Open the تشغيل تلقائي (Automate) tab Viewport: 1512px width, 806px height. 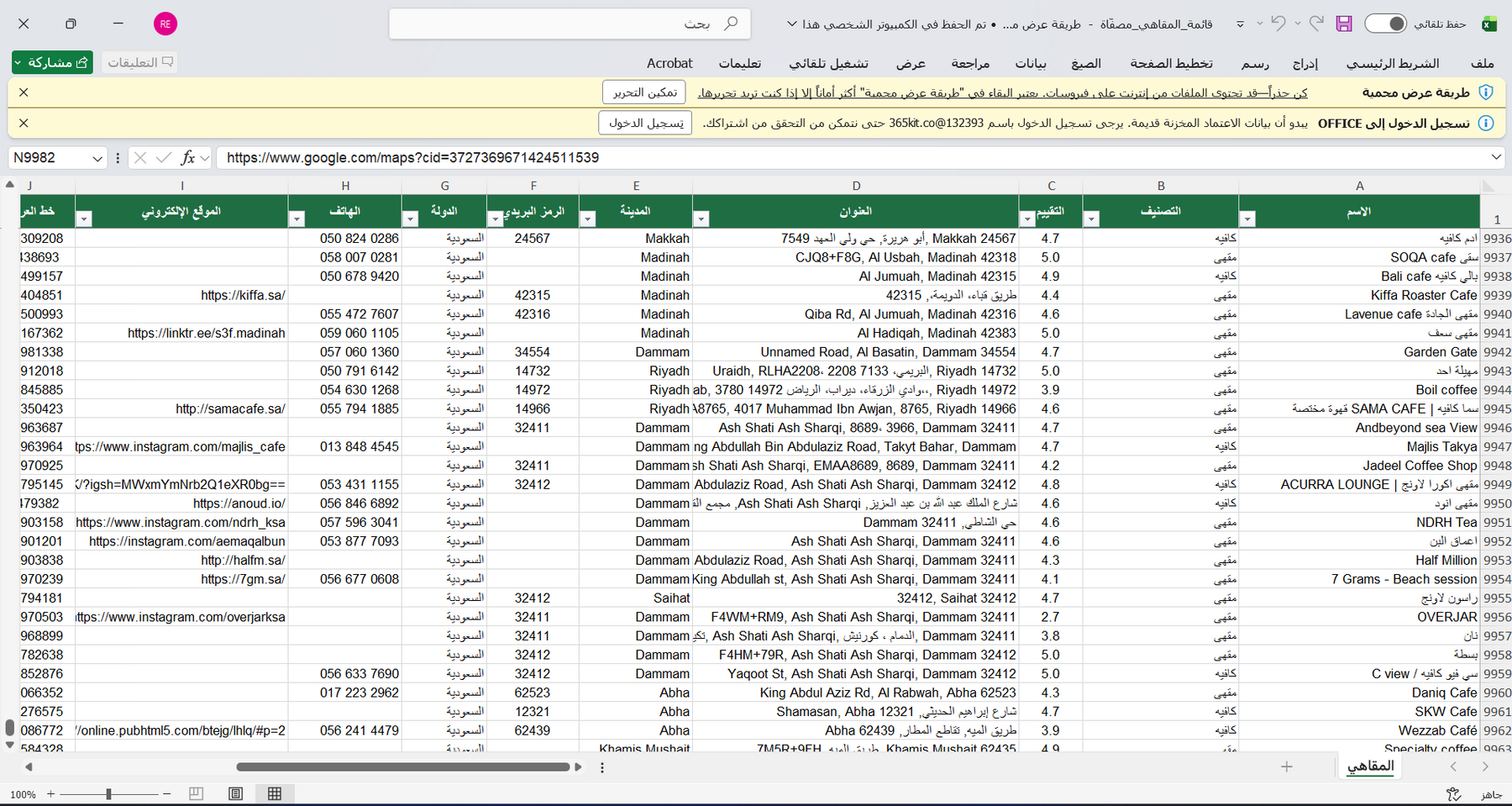click(828, 63)
